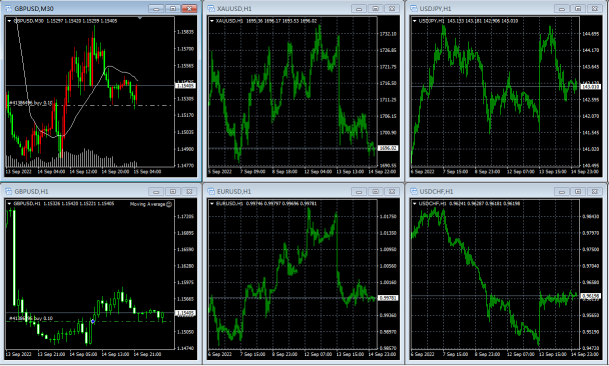Click the Moving Average expert smiley icon

[x=169, y=204]
